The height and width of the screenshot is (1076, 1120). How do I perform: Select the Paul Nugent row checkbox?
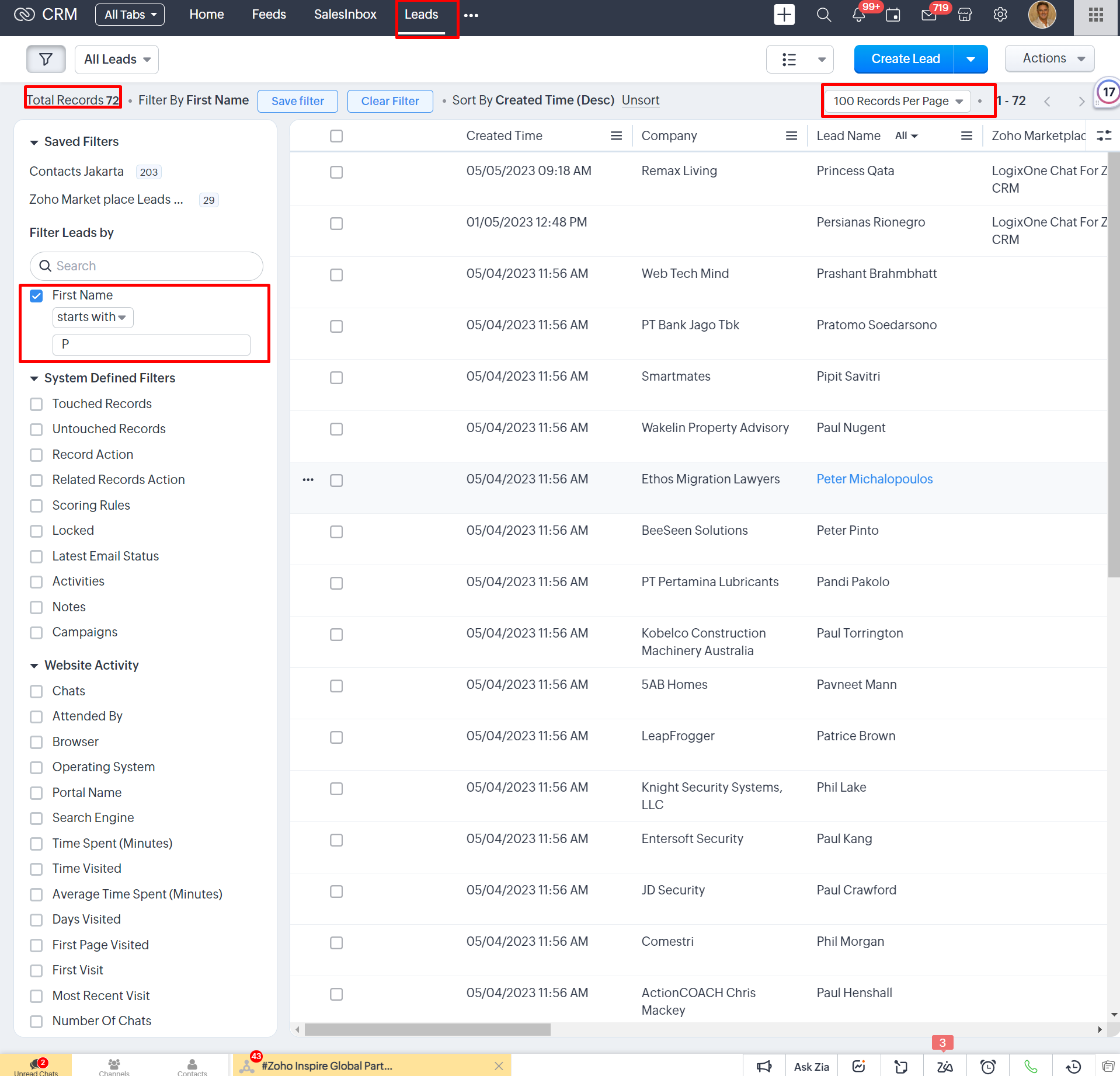(x=336, y=429)
